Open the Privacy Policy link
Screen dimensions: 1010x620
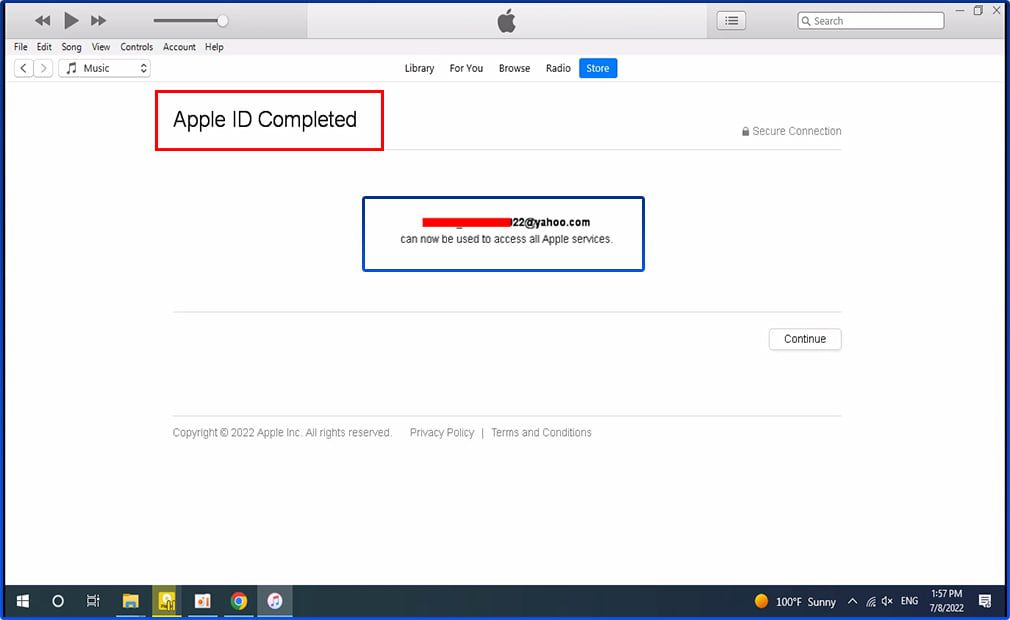coord(442,433)
